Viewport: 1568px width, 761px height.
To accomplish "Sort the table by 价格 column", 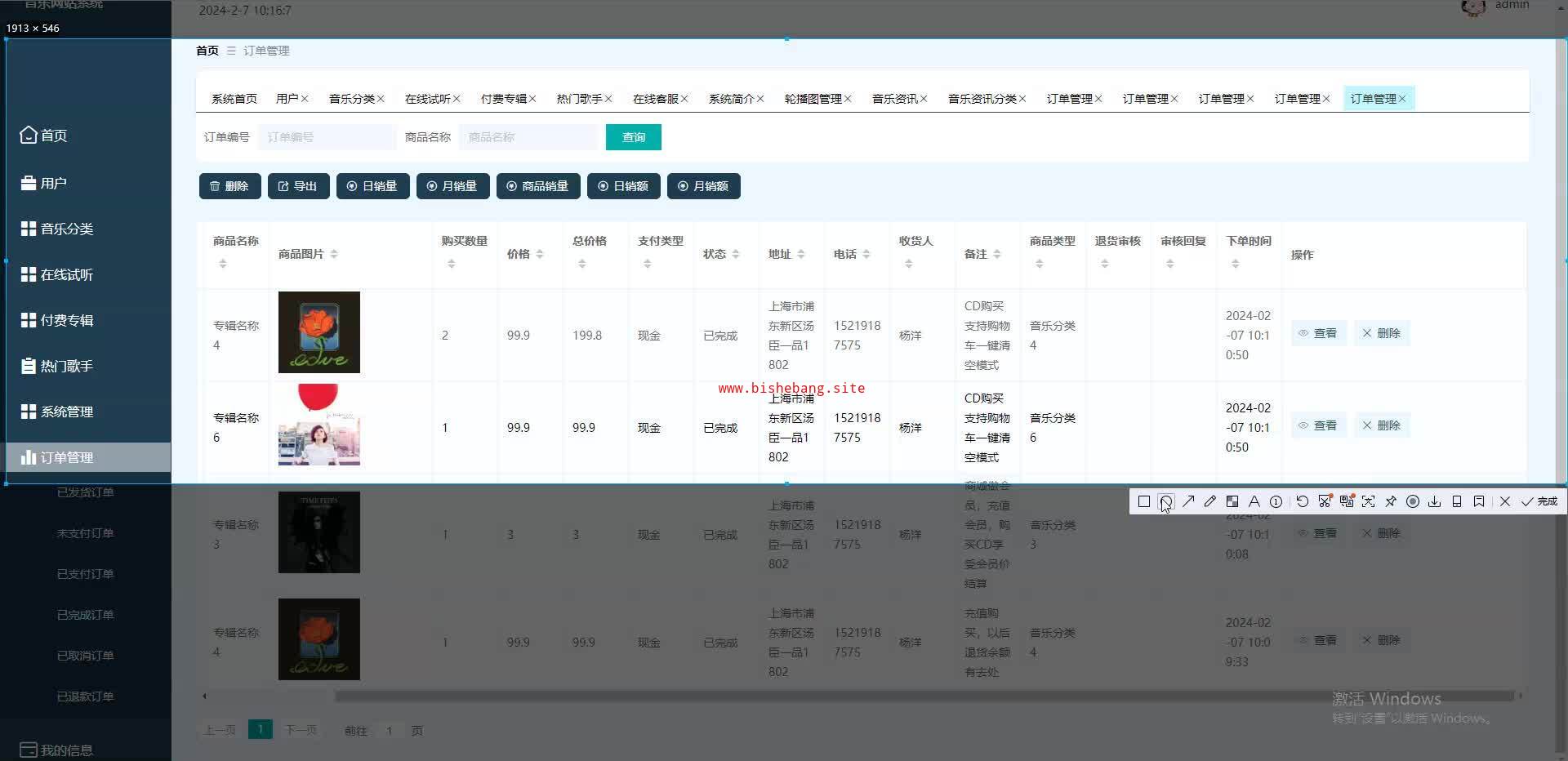I will tap(539, 255).
